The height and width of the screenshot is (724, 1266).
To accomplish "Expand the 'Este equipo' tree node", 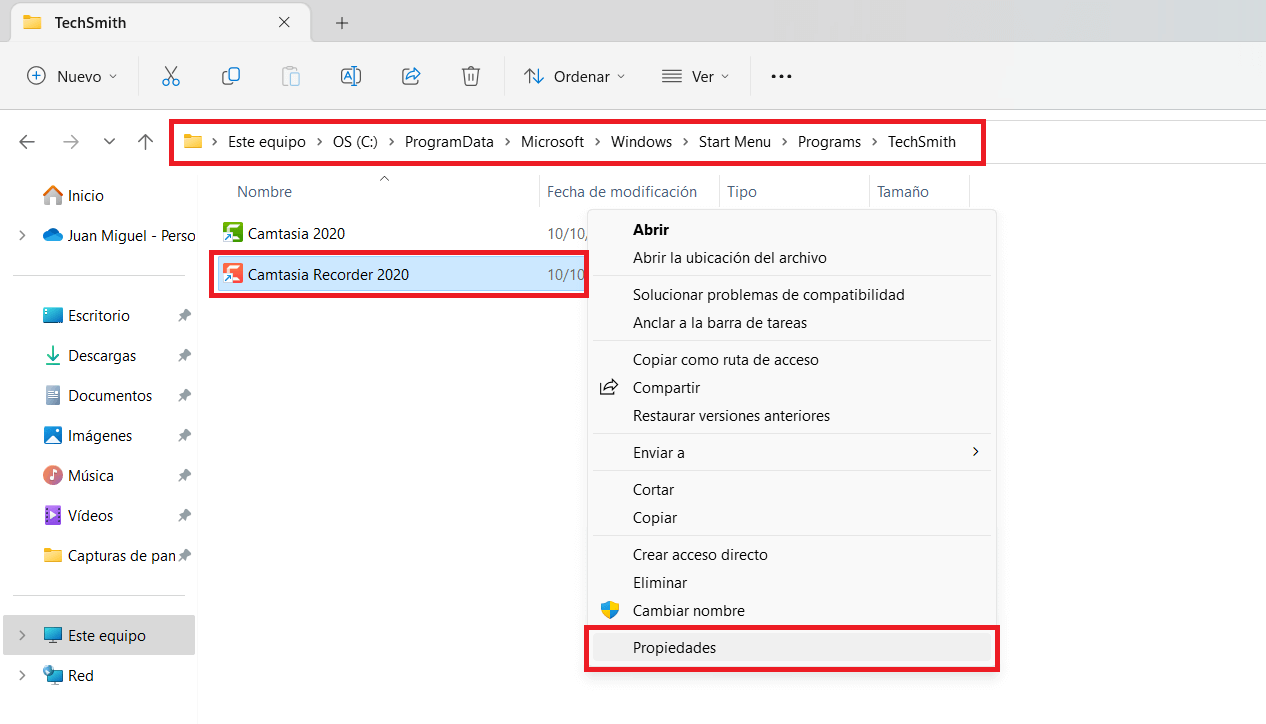I will [22, 636].
